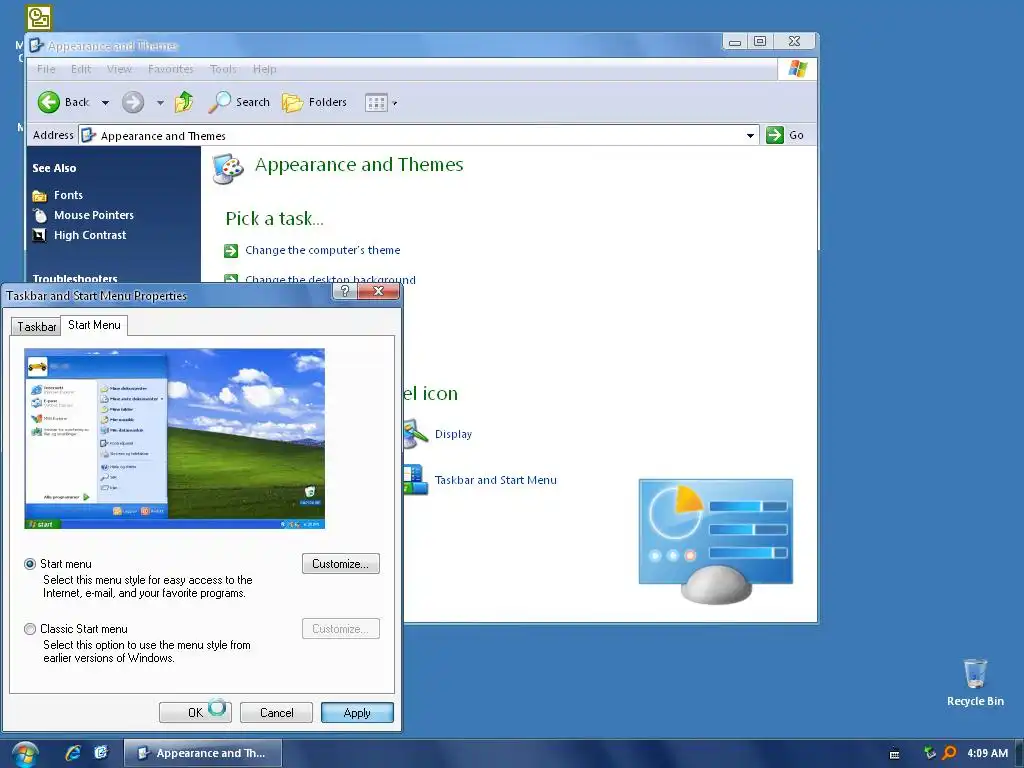Screen dimensions: 1024x768
Task: Expand the Views dropdown arrow
Action: click(394, 103)
